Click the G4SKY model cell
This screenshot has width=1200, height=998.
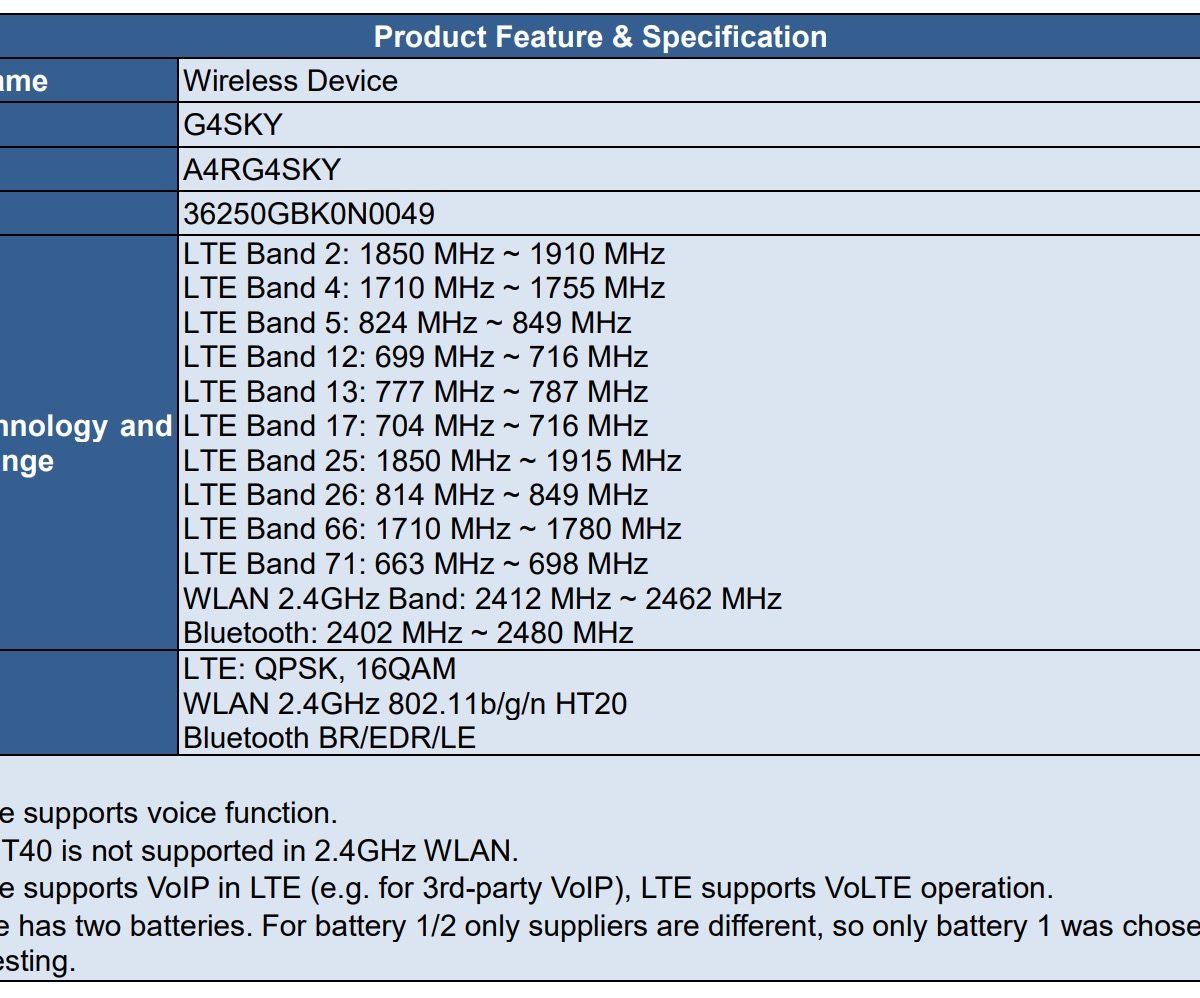[x=233, y=125]
